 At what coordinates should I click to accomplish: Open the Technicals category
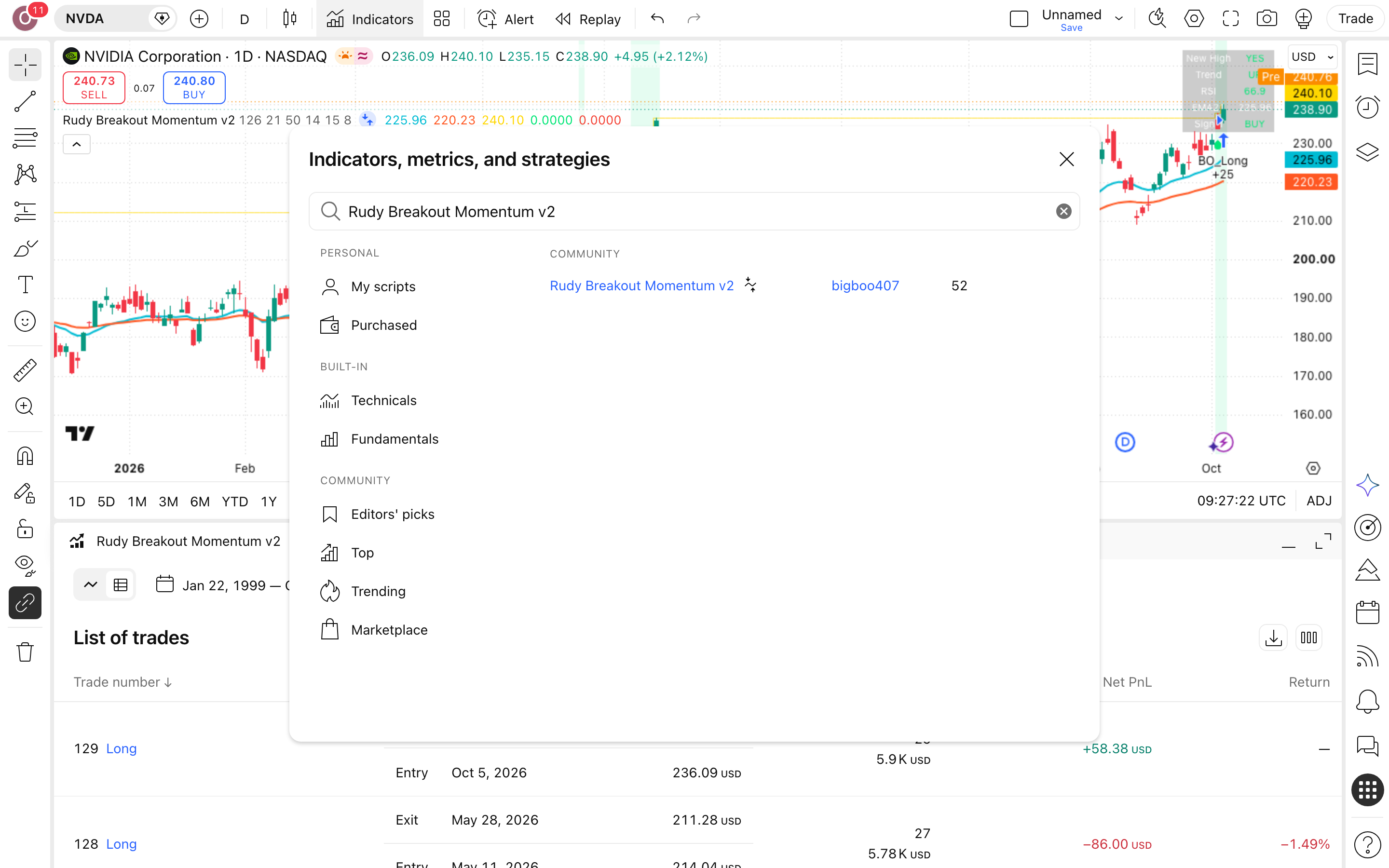(x=368, y=400)
